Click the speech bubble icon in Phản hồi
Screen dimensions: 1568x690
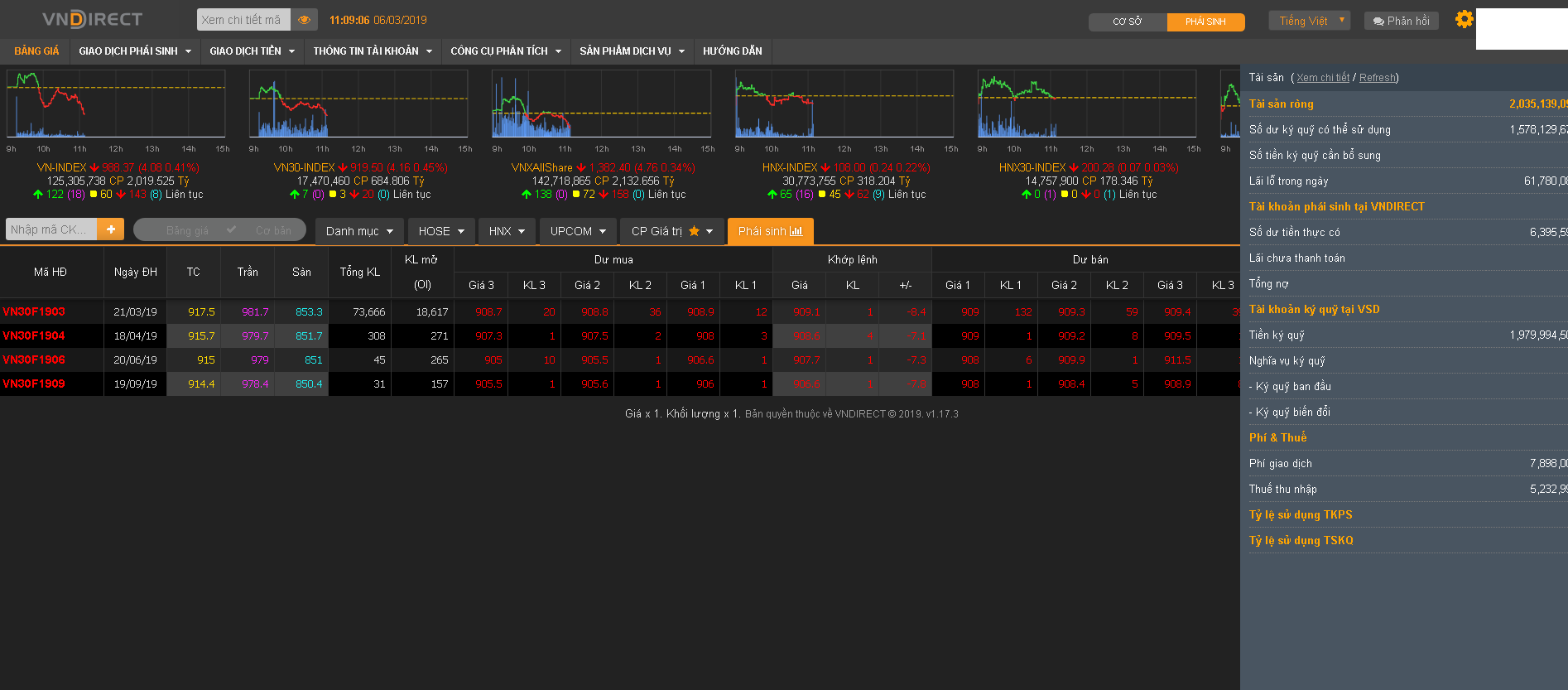(x=1378, y=22)
